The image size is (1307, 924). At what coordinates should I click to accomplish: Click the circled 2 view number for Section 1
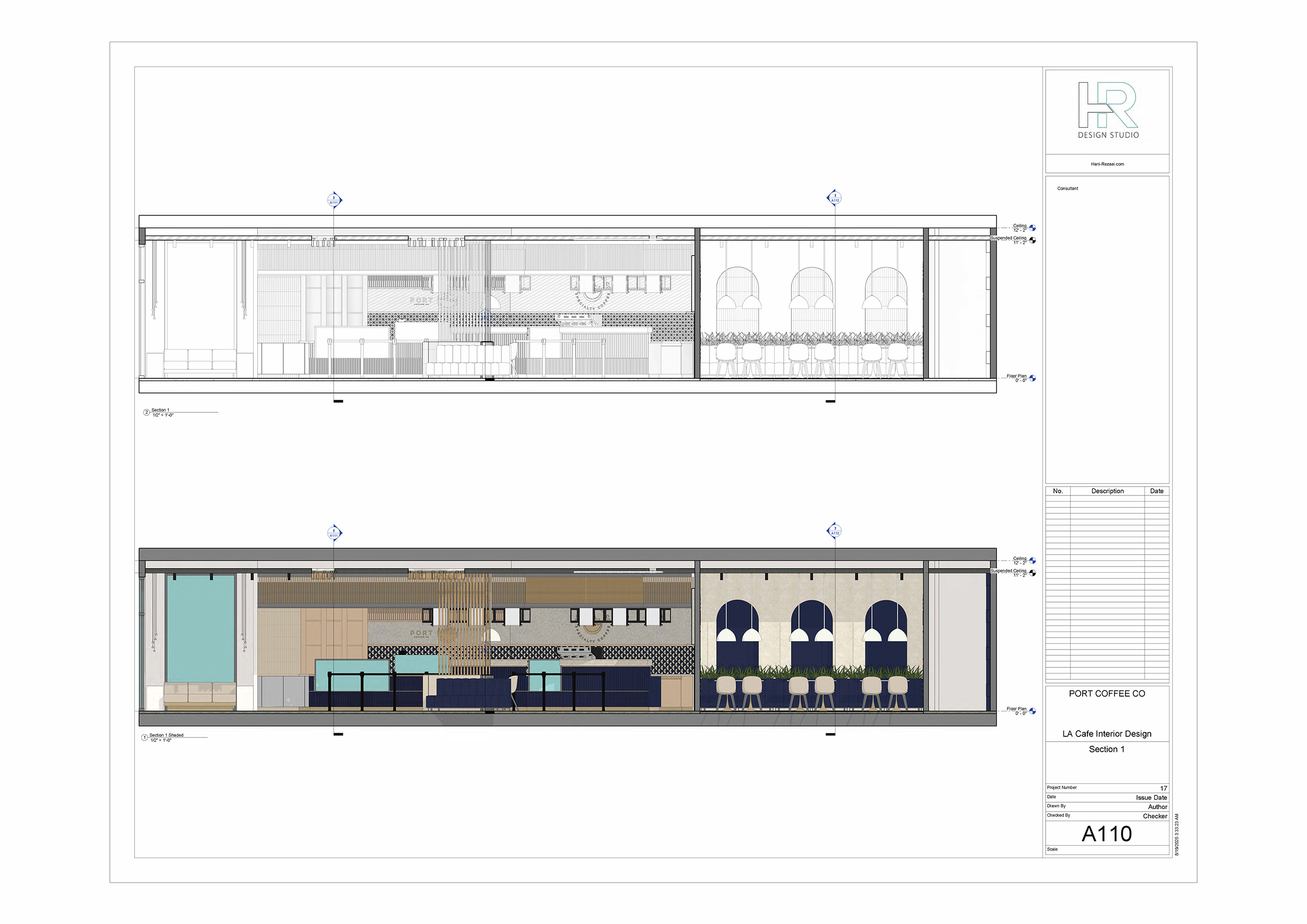click(146, 412)
